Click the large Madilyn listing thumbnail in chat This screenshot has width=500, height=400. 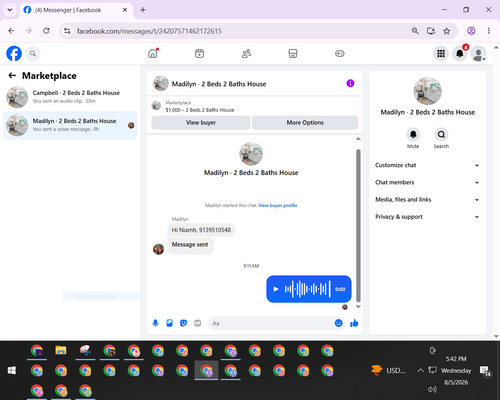pyautogui.click(x=251, y=154)
